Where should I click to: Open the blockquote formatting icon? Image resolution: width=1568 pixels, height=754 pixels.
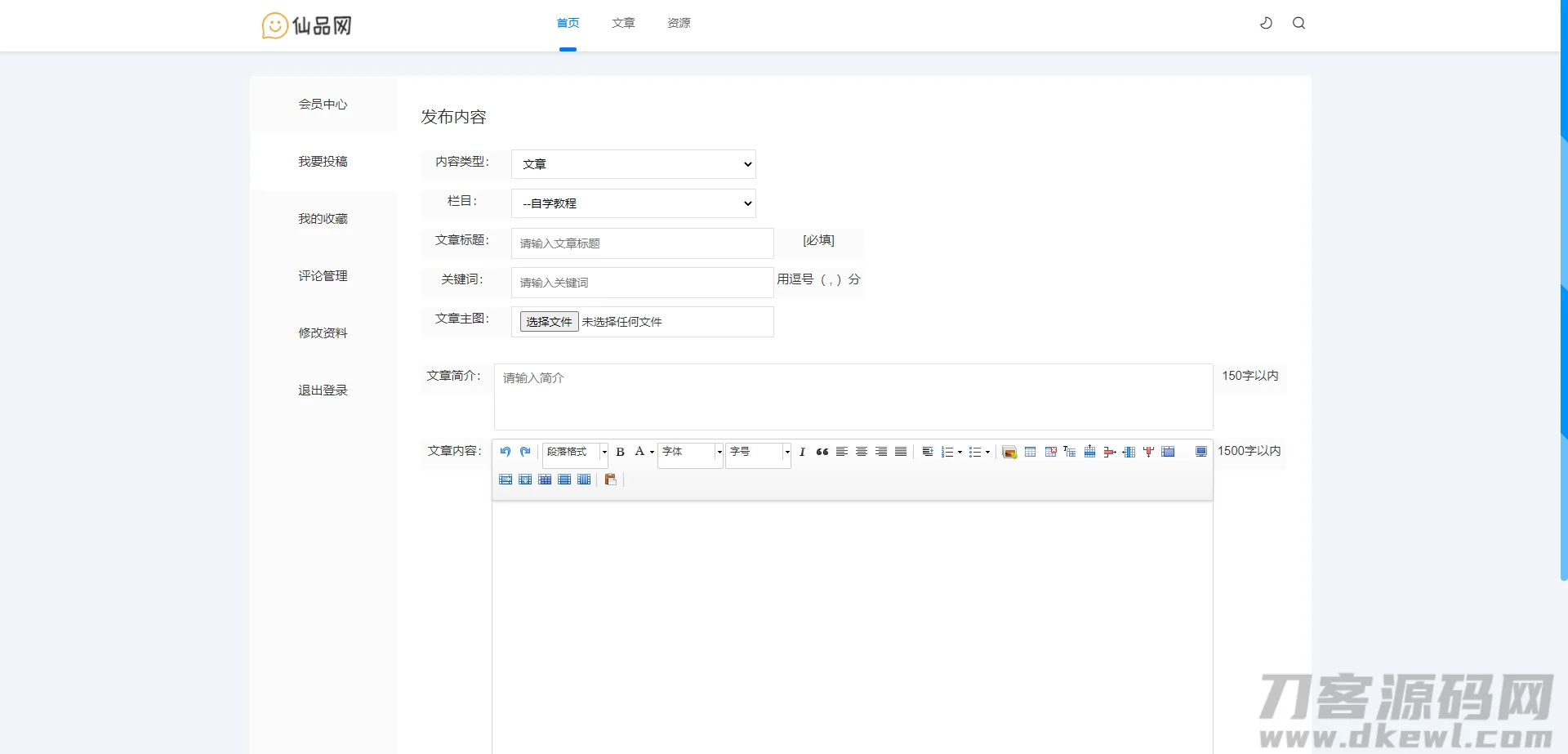[822, 452]
